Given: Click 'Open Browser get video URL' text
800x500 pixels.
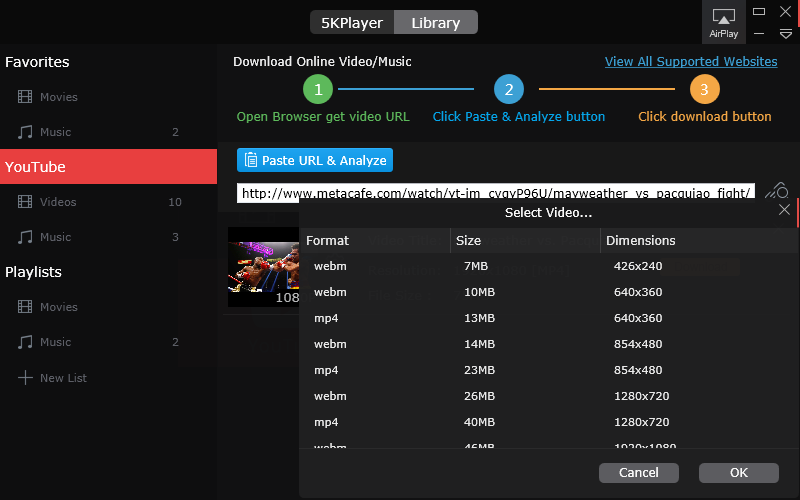Looking at the screenshot, I should [323, 116].
